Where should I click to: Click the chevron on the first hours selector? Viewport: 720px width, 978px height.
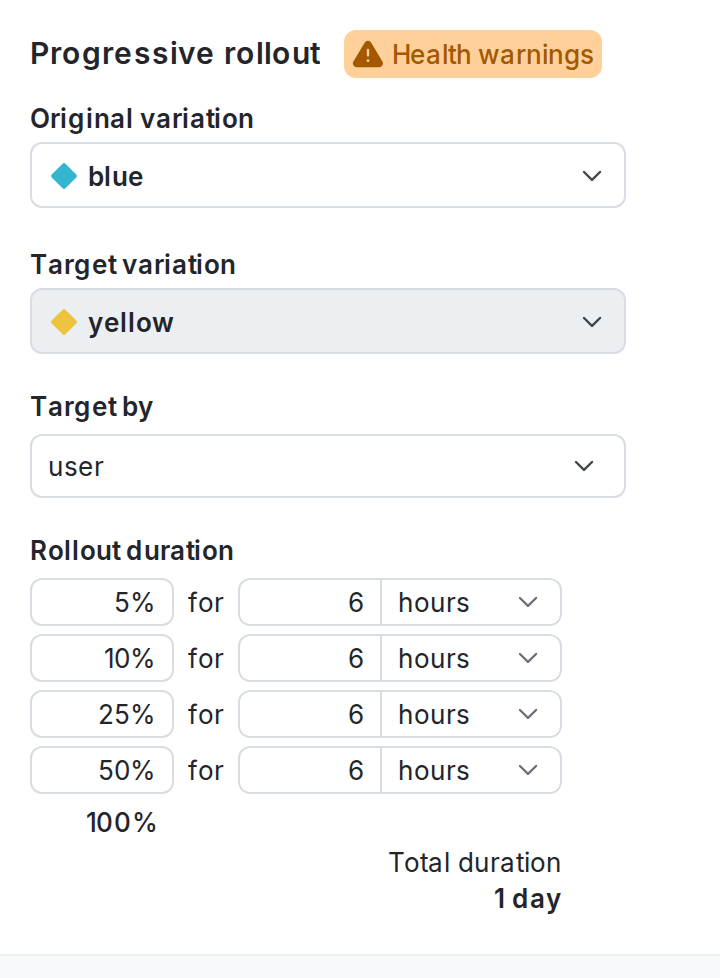click(530, 602)
